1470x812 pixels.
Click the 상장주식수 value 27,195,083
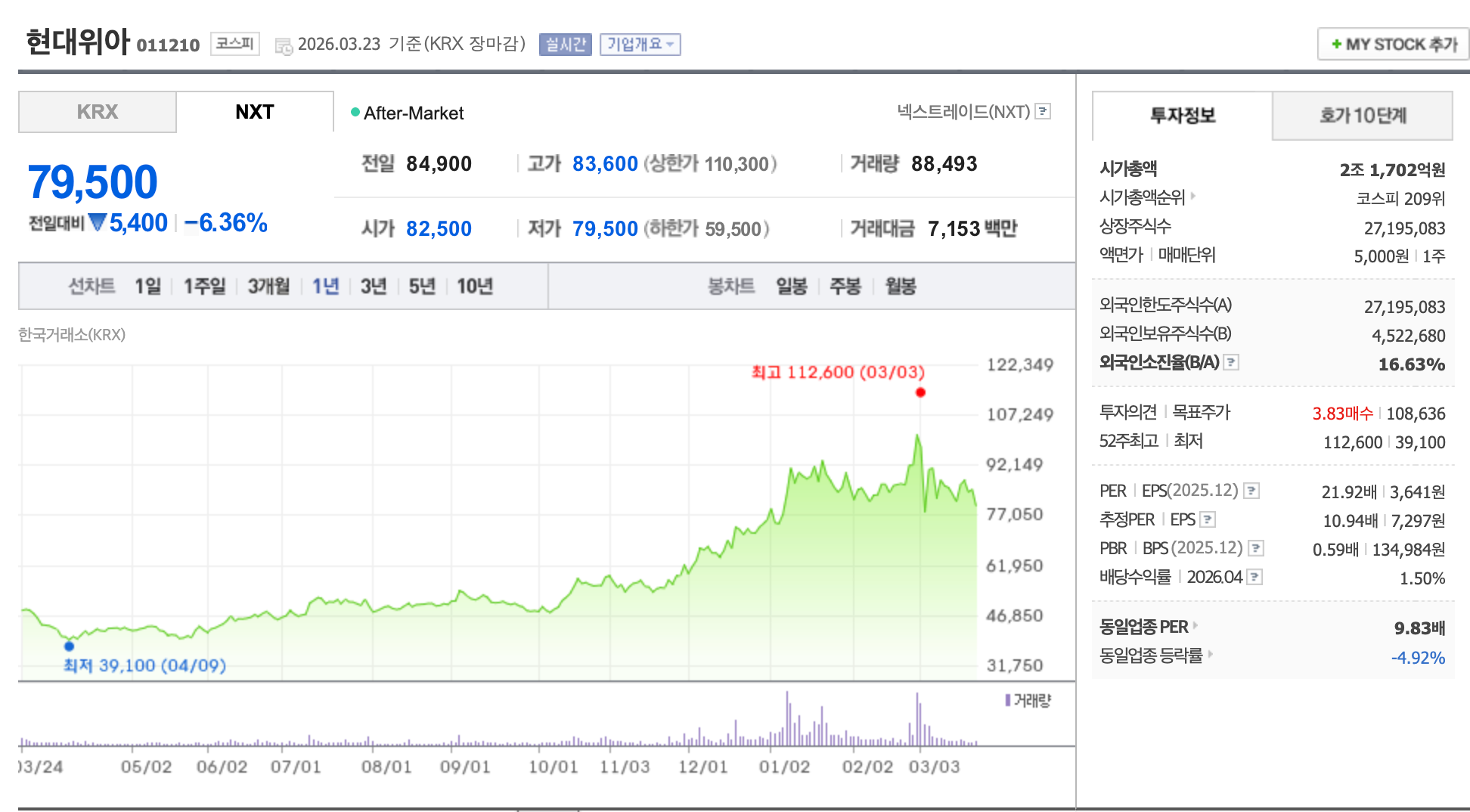click(x=1405, y=228)
